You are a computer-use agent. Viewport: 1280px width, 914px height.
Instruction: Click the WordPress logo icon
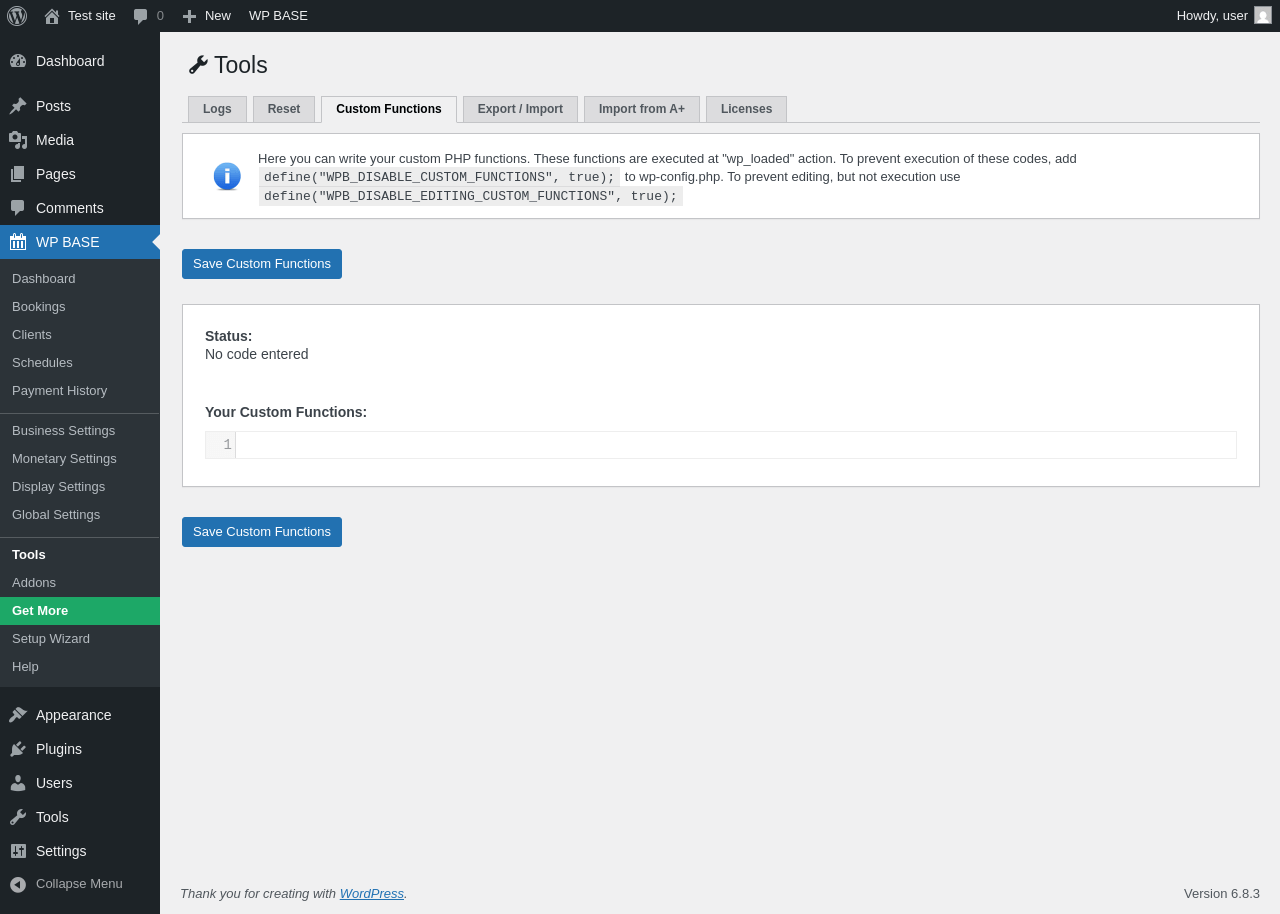17,16
